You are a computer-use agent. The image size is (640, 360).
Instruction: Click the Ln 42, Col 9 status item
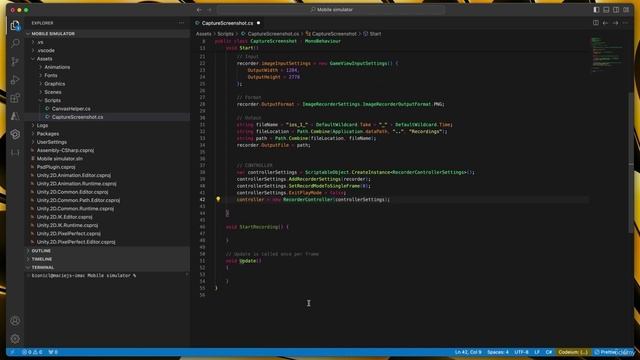(x=468, y=352)
